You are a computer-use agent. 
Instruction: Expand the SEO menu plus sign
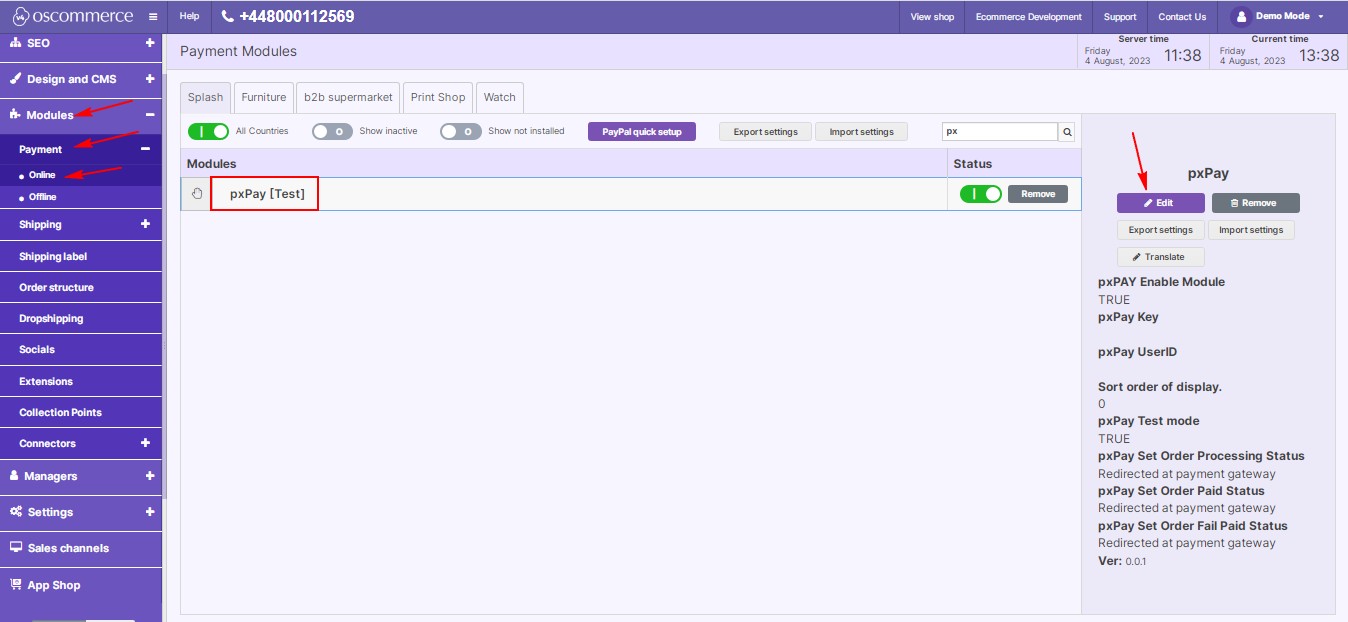tap(149, 43)
